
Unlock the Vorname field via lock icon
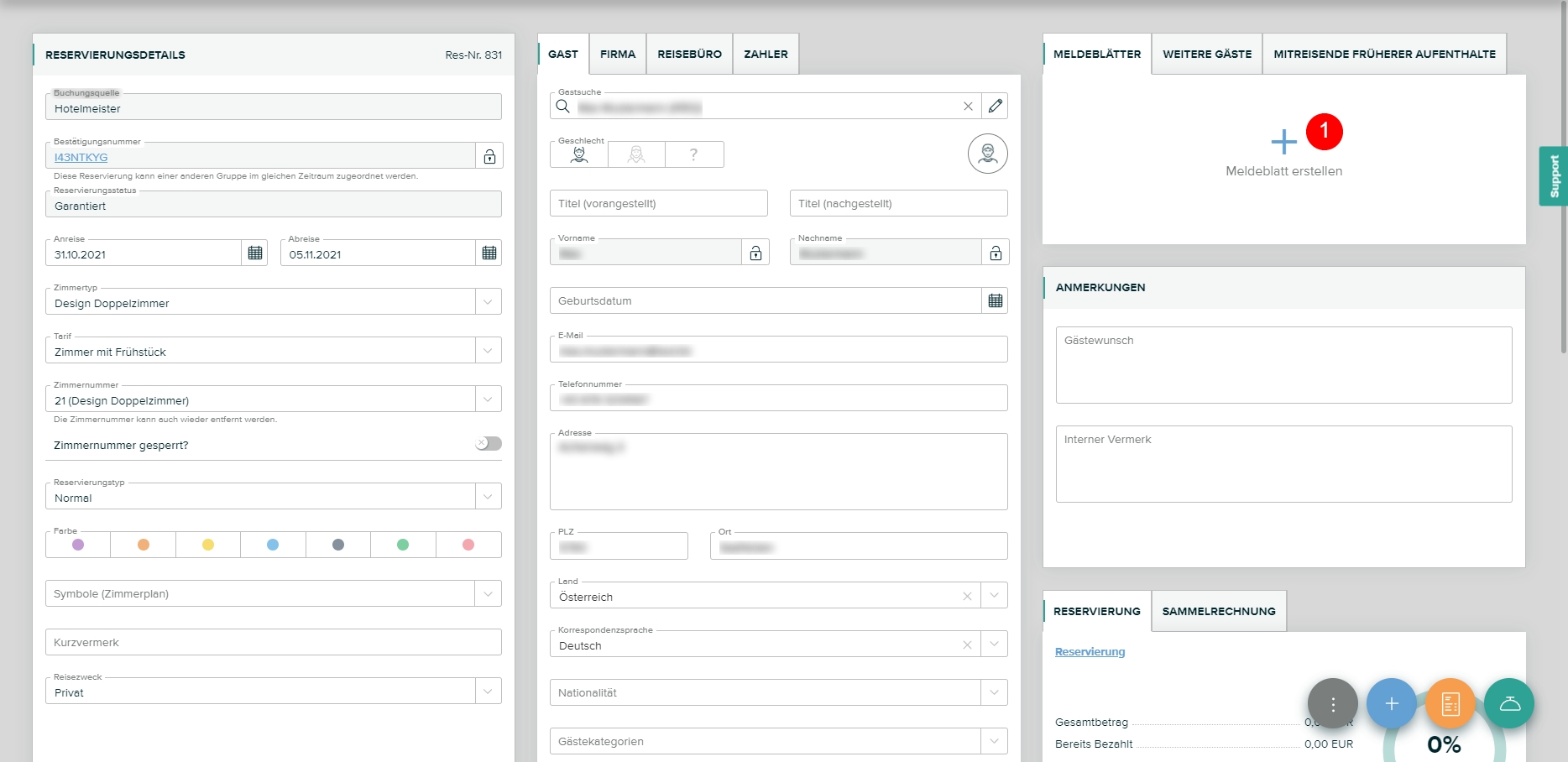click(755, 253)
